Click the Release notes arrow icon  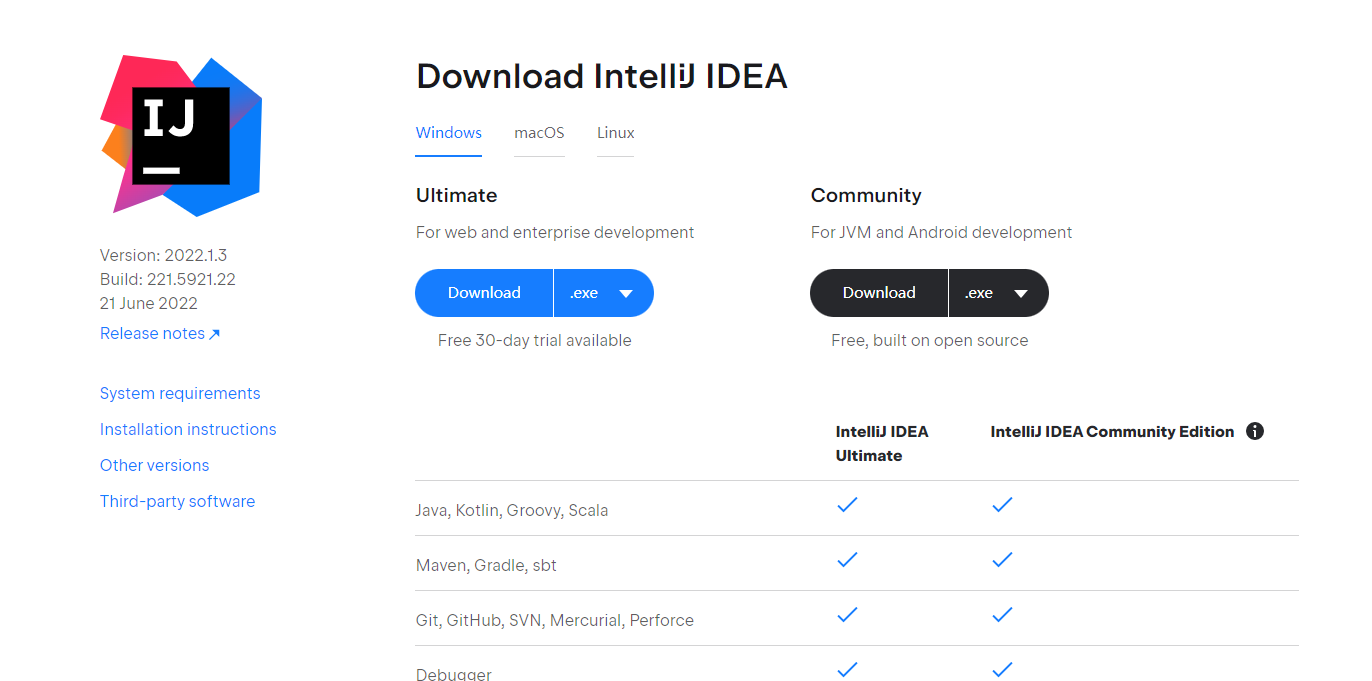tap(214, 334)
